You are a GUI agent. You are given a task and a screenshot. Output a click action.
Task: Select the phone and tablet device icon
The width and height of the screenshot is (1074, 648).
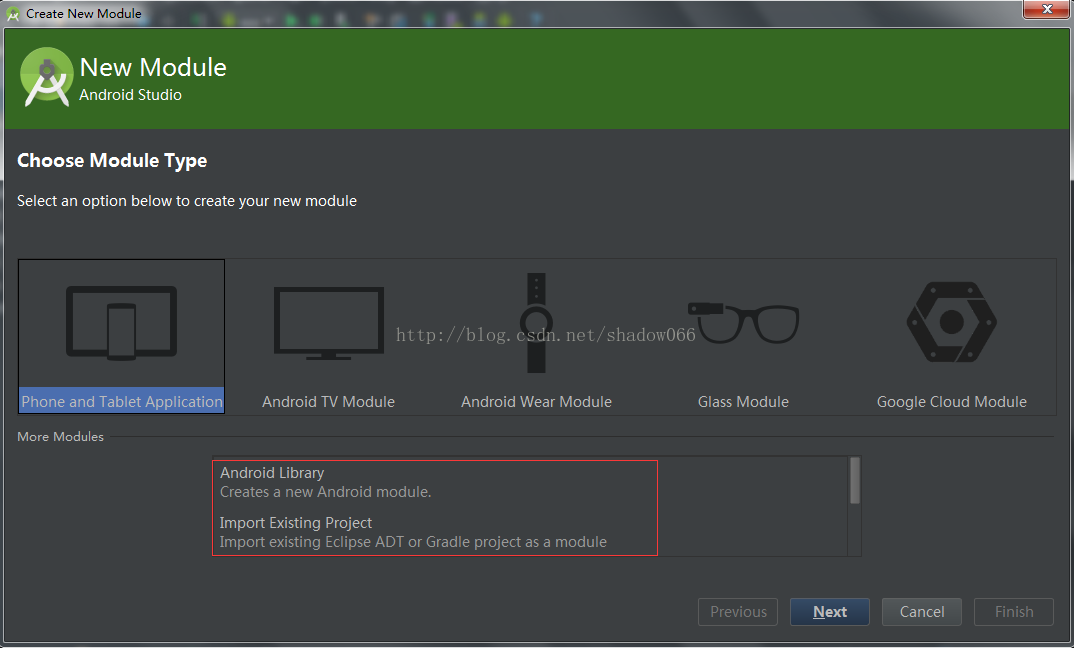[121, 323]
